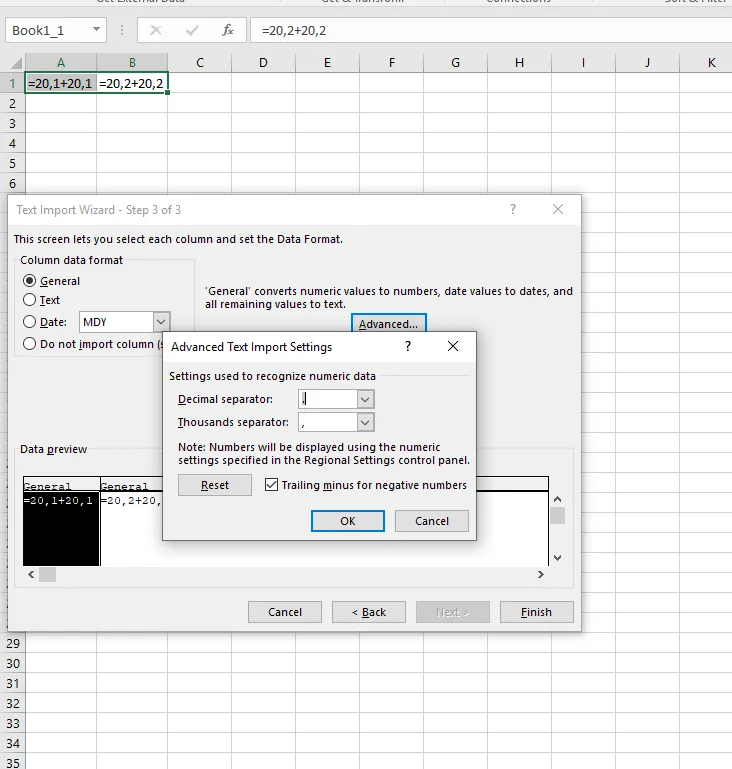This screenshot has width=732, height=769.
Task: Select column I header
Action: point(583,63)
